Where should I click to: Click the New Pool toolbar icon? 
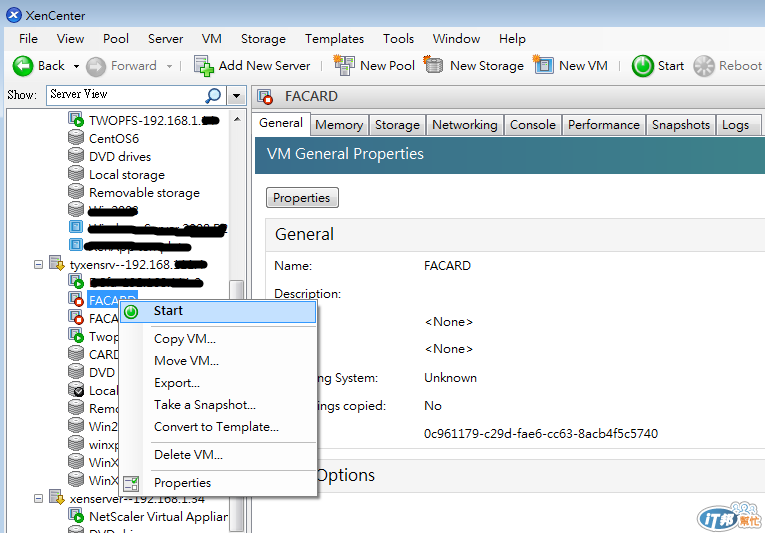click(344, 65)
